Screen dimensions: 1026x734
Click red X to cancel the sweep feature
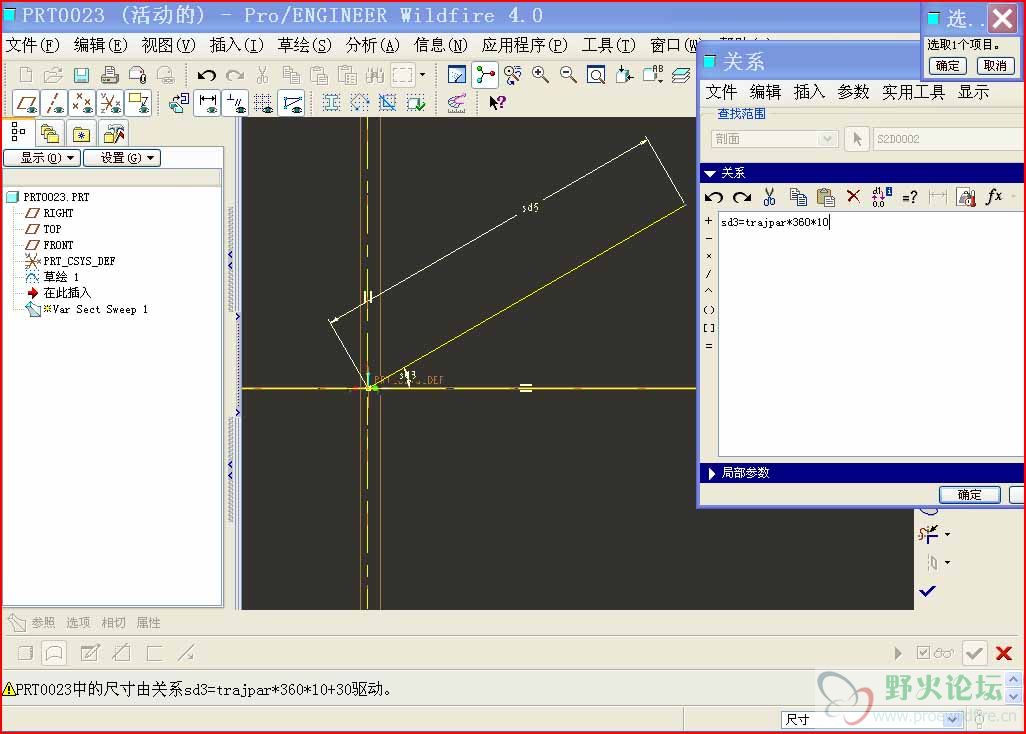pyautogui.click(x=1004, y=652)
